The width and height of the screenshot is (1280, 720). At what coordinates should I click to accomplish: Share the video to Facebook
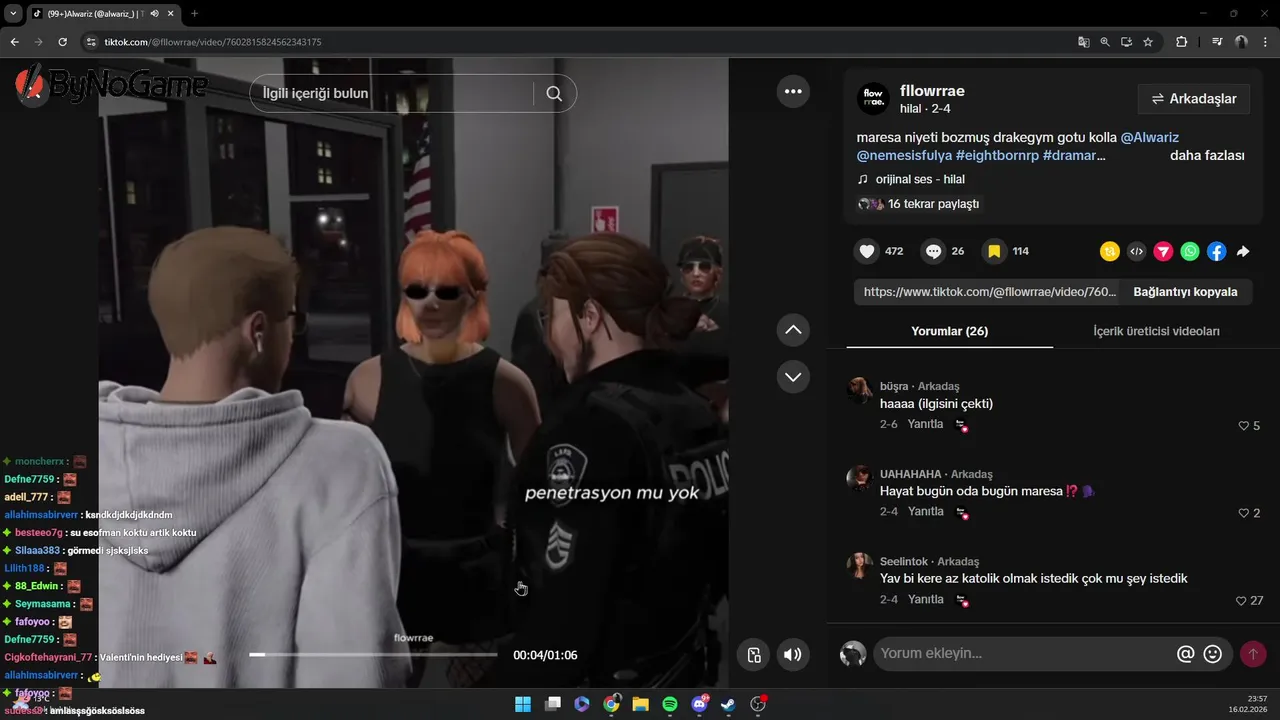tap(1216, 252)
